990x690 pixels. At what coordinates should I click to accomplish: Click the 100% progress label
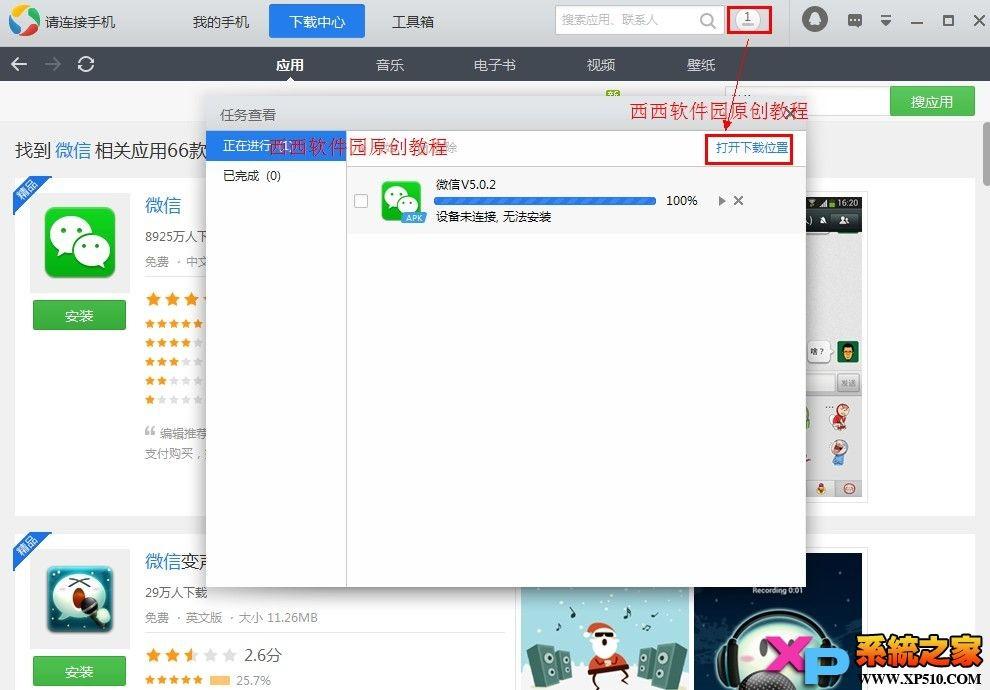(682, 201)
